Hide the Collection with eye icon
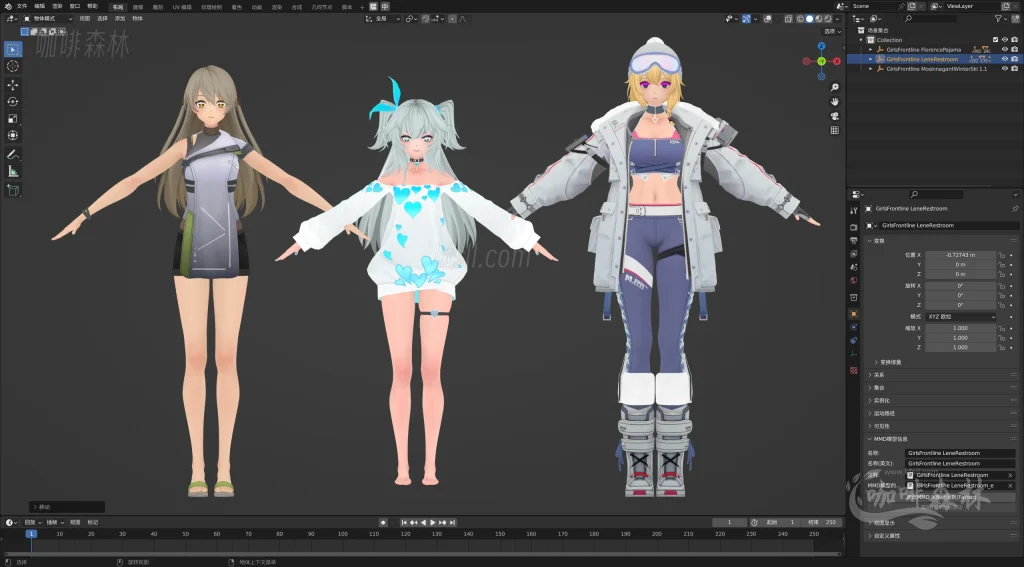This screenshot has width=1024, height=567. pyautogui.click(x=1004, y=40)
